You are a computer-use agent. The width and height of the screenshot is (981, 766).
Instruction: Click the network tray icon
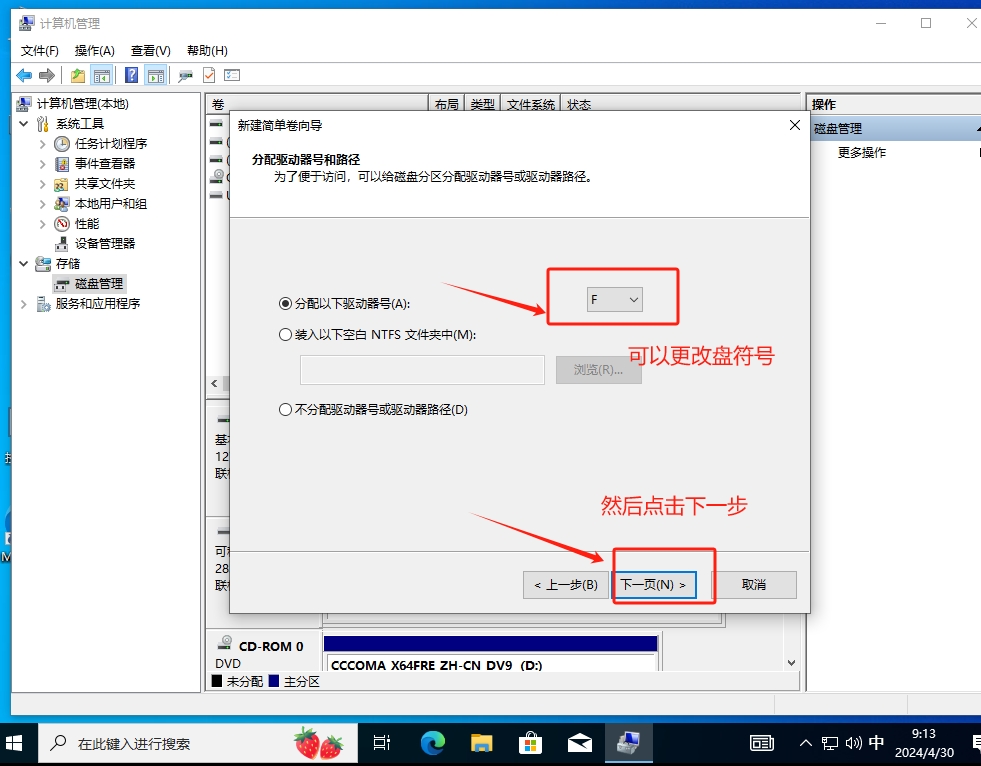830,743
